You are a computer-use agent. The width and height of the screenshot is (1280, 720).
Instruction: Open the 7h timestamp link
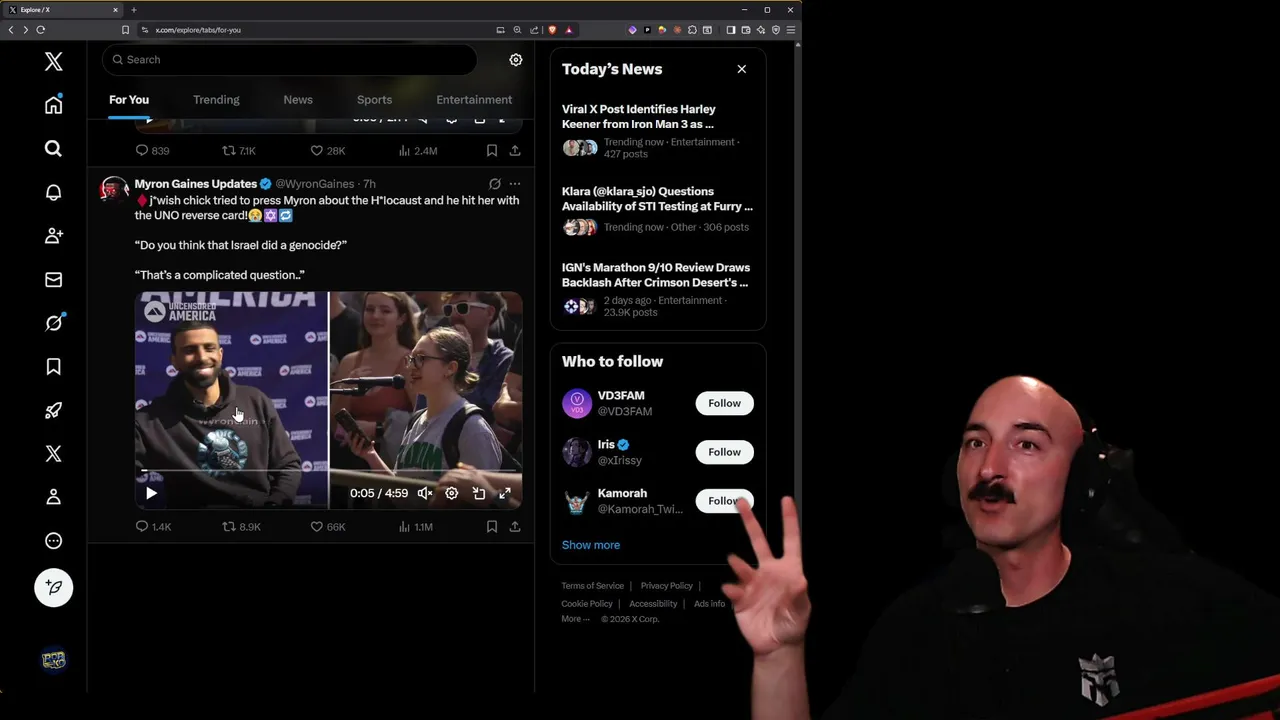pyautogui.click(x=369, y=184)
